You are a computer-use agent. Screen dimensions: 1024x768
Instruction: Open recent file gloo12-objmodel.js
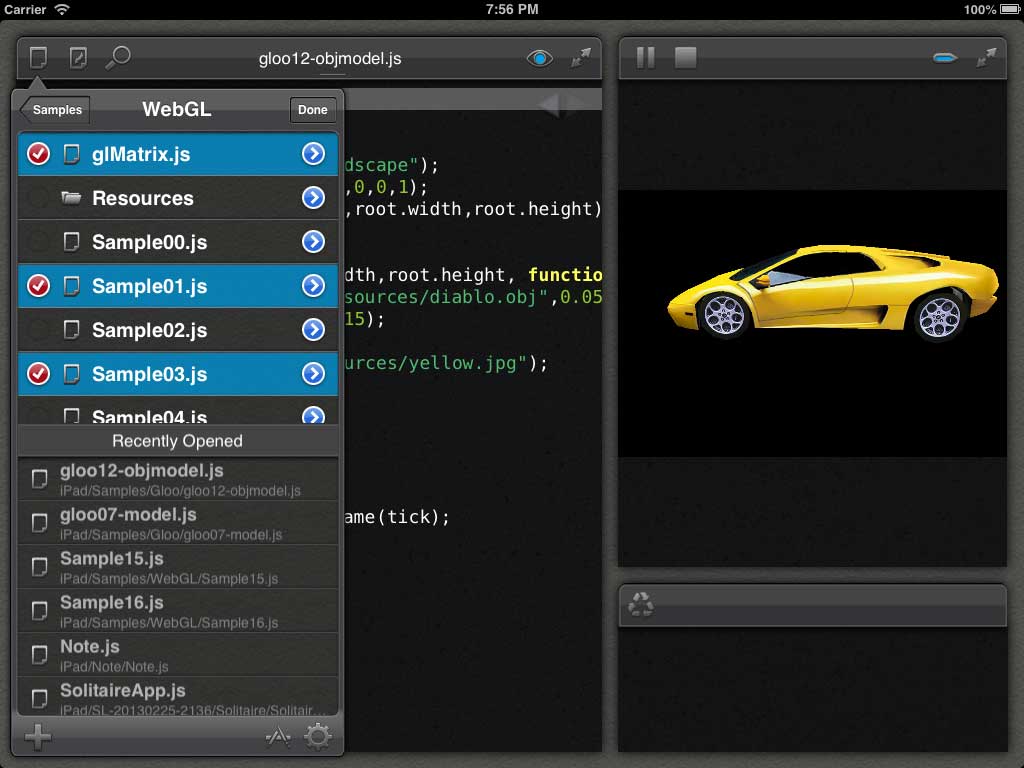point(178,479)
